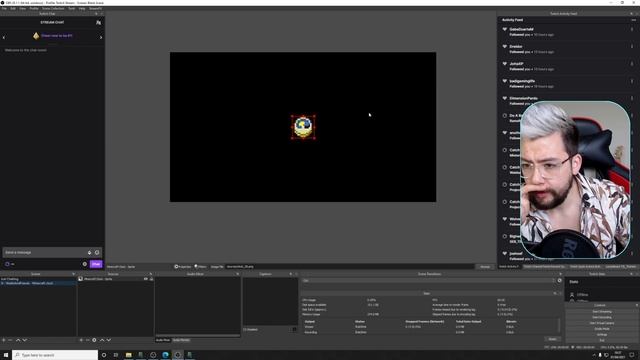Screen dimensions: 640x360
Task: Open source Filters in the source toolbar
Action: (200, 267)
